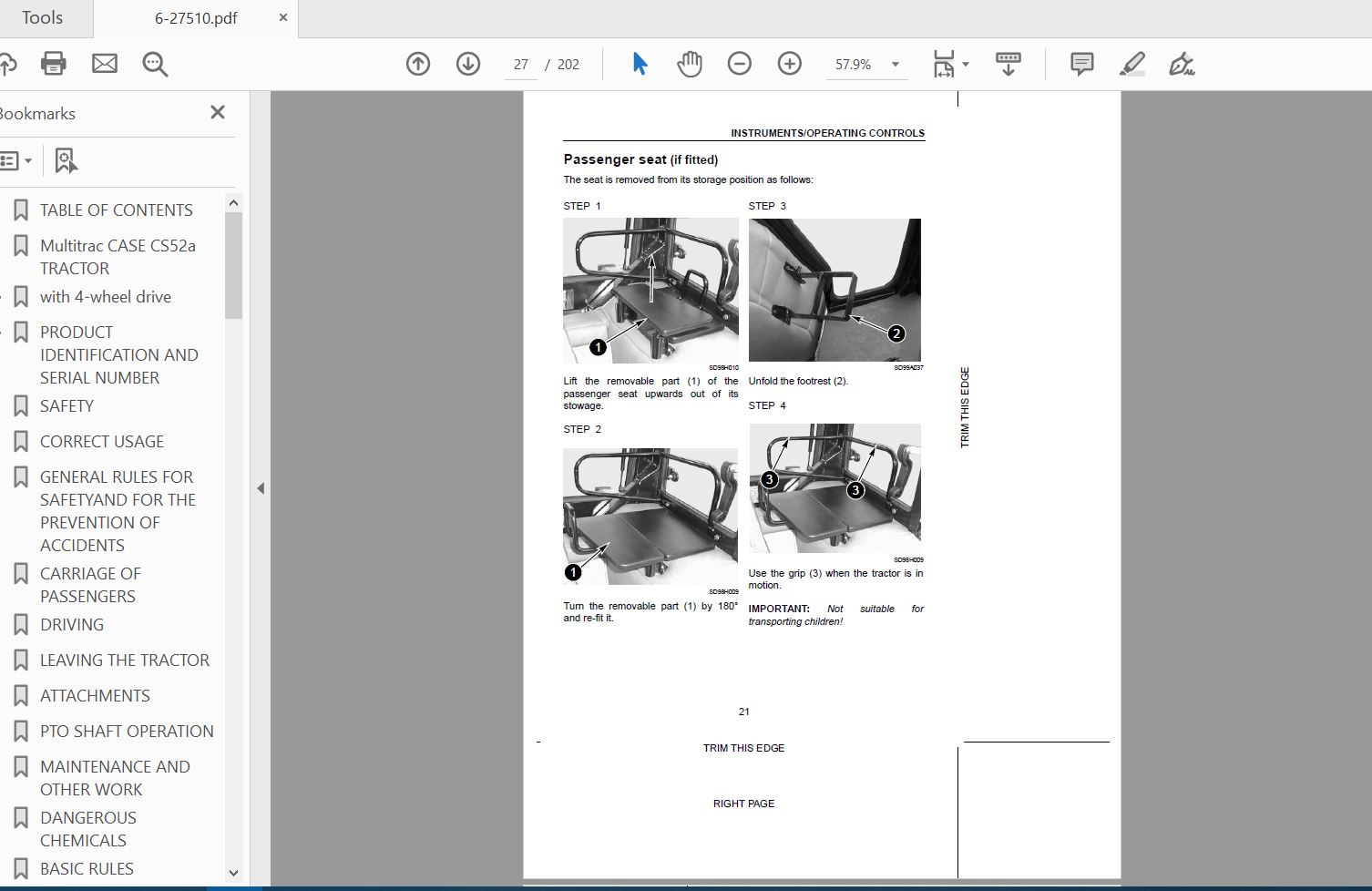The height and width of the screenshot is (891, 1372).
Task: Click the page number input field
Action: pyautogui.click(x=521, y=64)
